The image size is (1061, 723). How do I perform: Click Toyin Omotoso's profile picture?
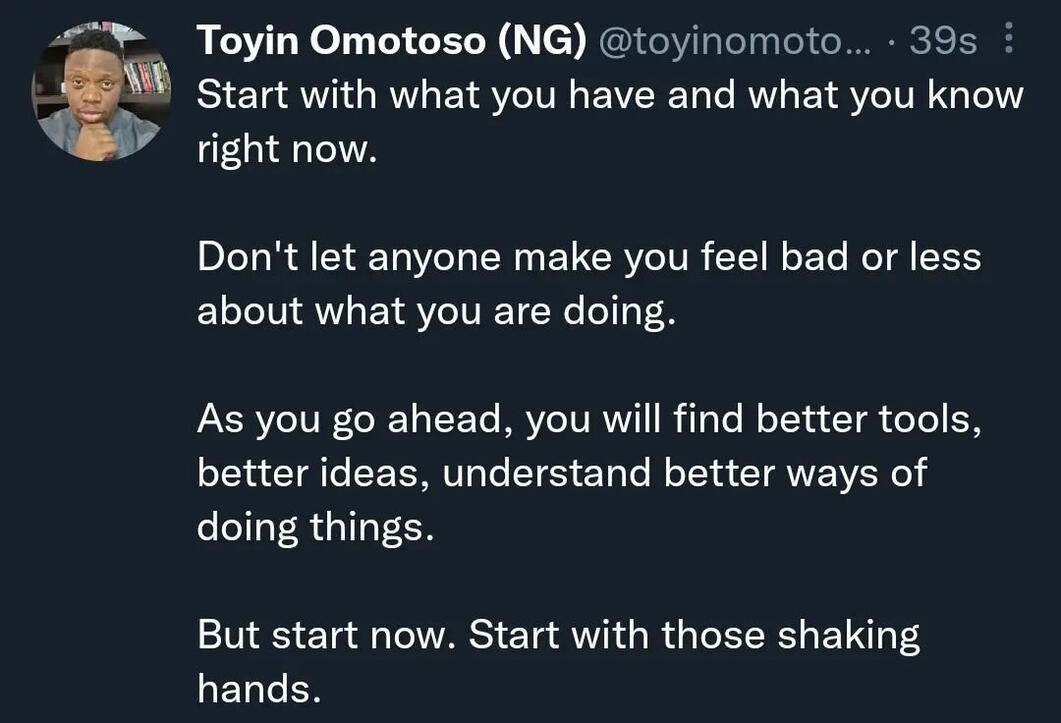coord(101,93)
